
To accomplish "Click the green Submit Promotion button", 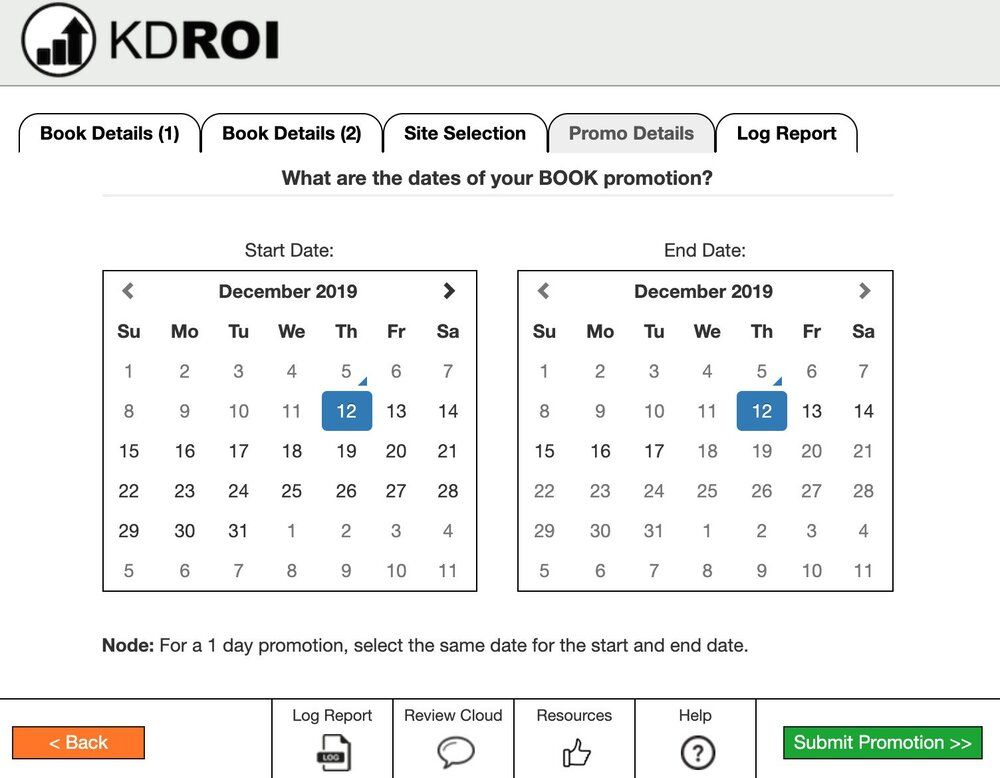I will click(883, 743).
